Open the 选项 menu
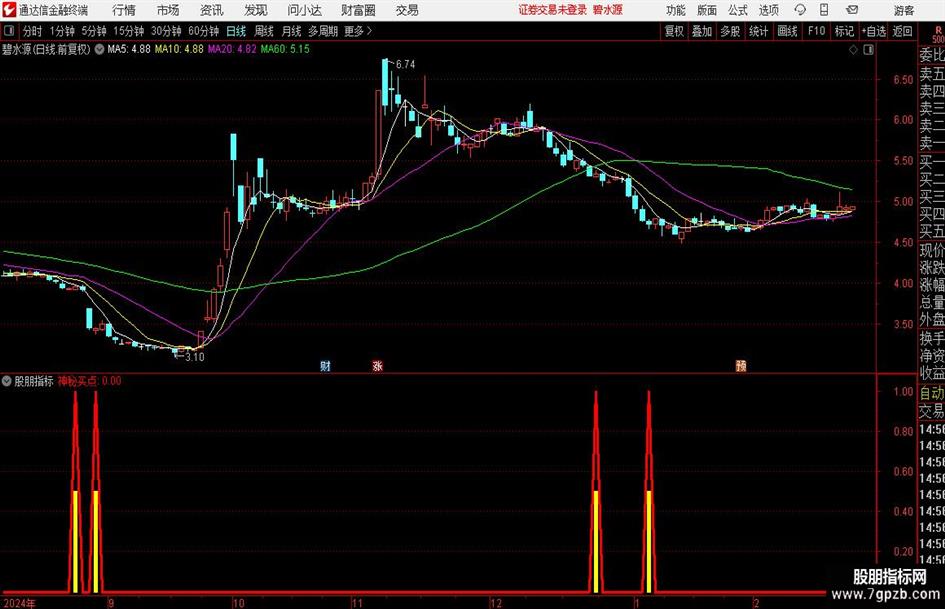 768,10
